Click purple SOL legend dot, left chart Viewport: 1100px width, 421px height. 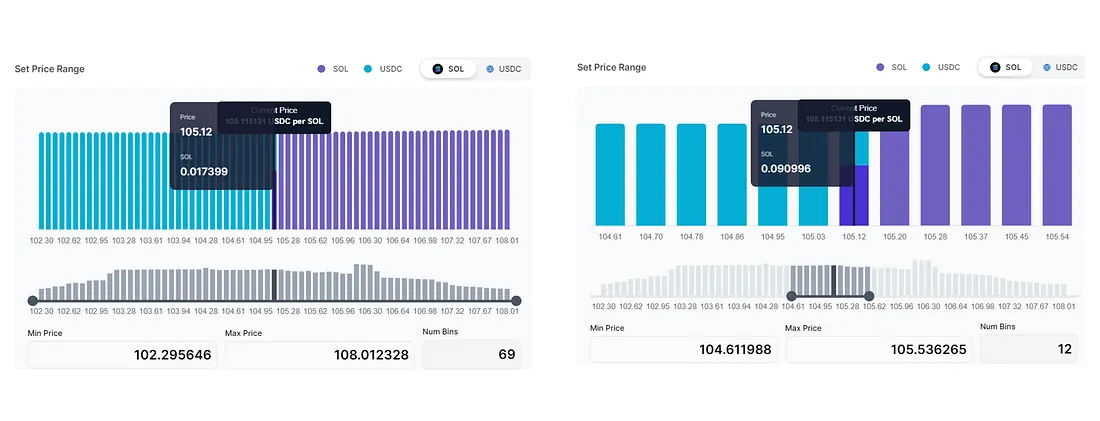tap(321, 69)
